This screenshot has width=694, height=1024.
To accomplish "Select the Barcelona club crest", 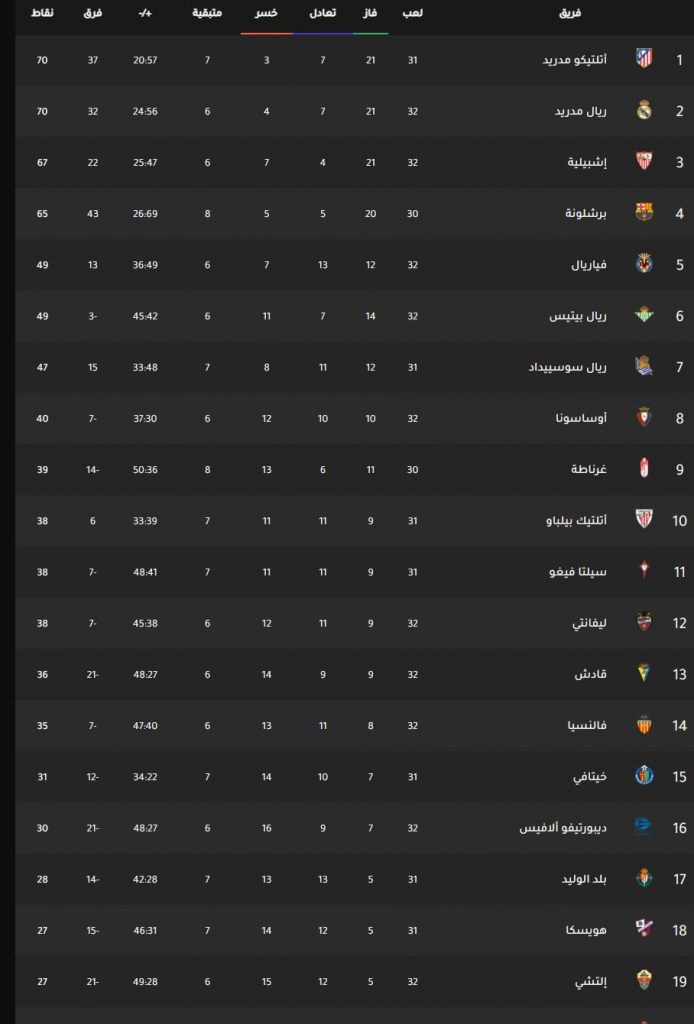I will 644,212.
